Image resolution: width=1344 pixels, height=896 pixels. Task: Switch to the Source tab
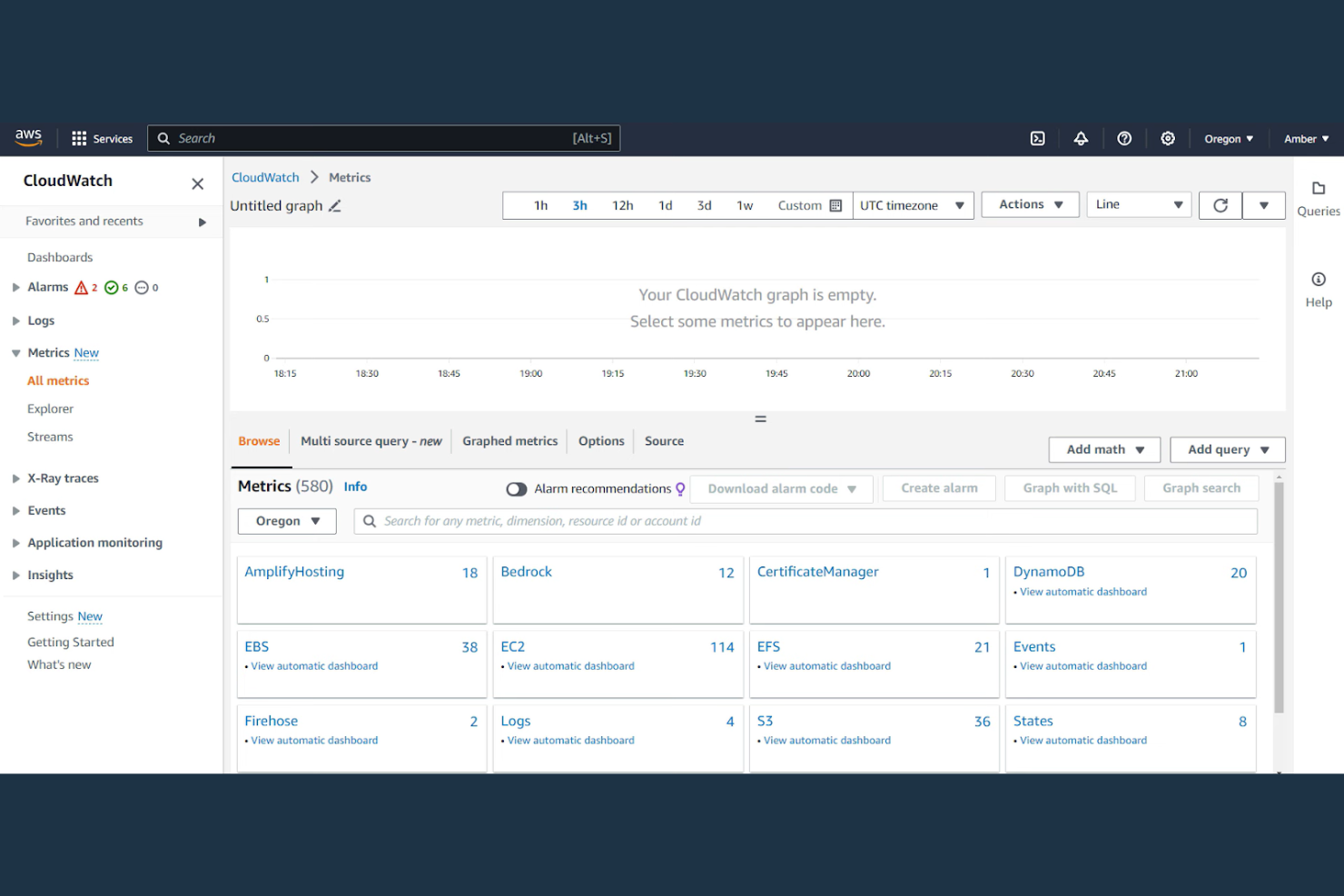click(663, 441)
